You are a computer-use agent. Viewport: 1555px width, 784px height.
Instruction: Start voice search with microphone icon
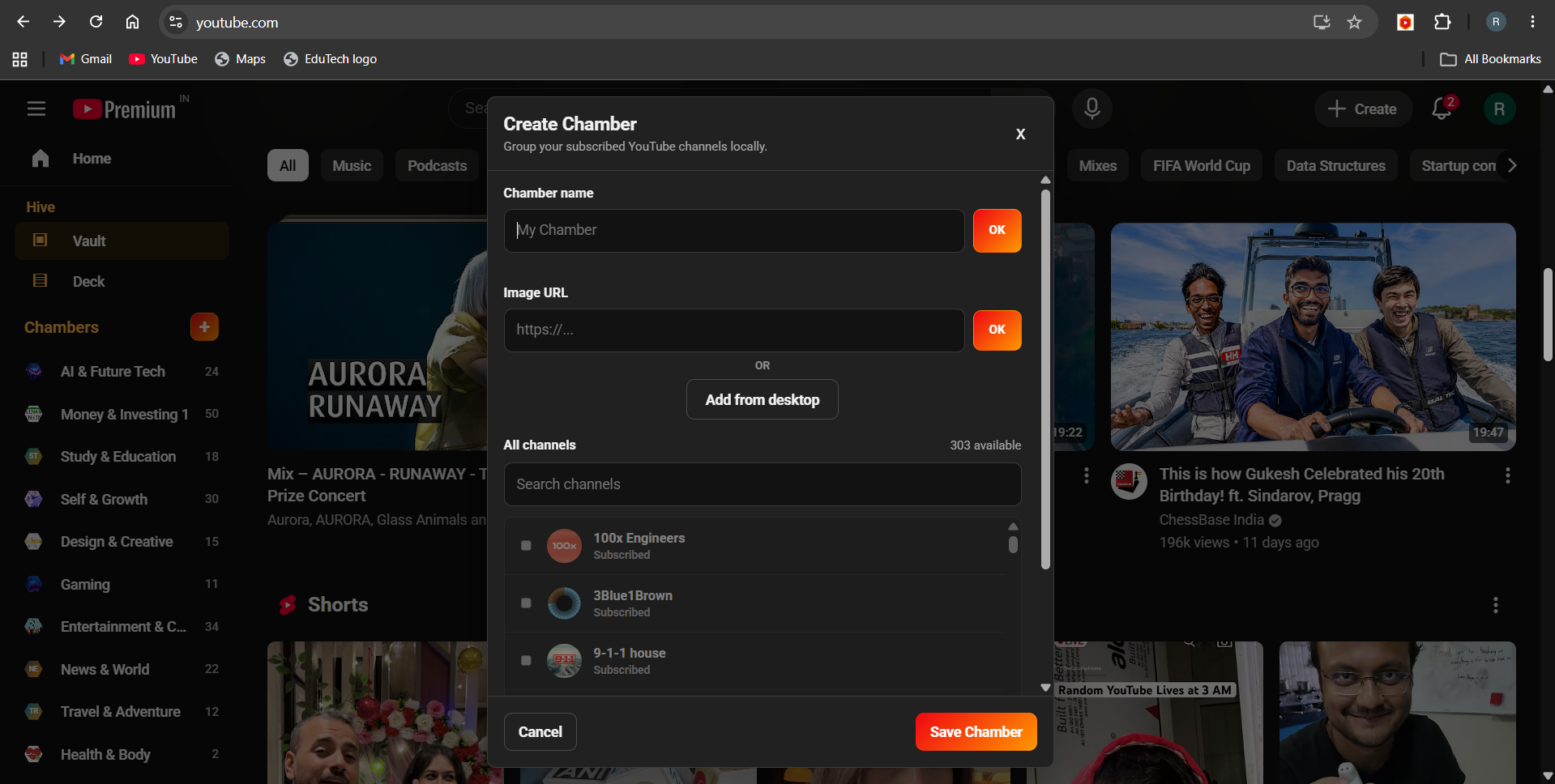pos(1091,109)
